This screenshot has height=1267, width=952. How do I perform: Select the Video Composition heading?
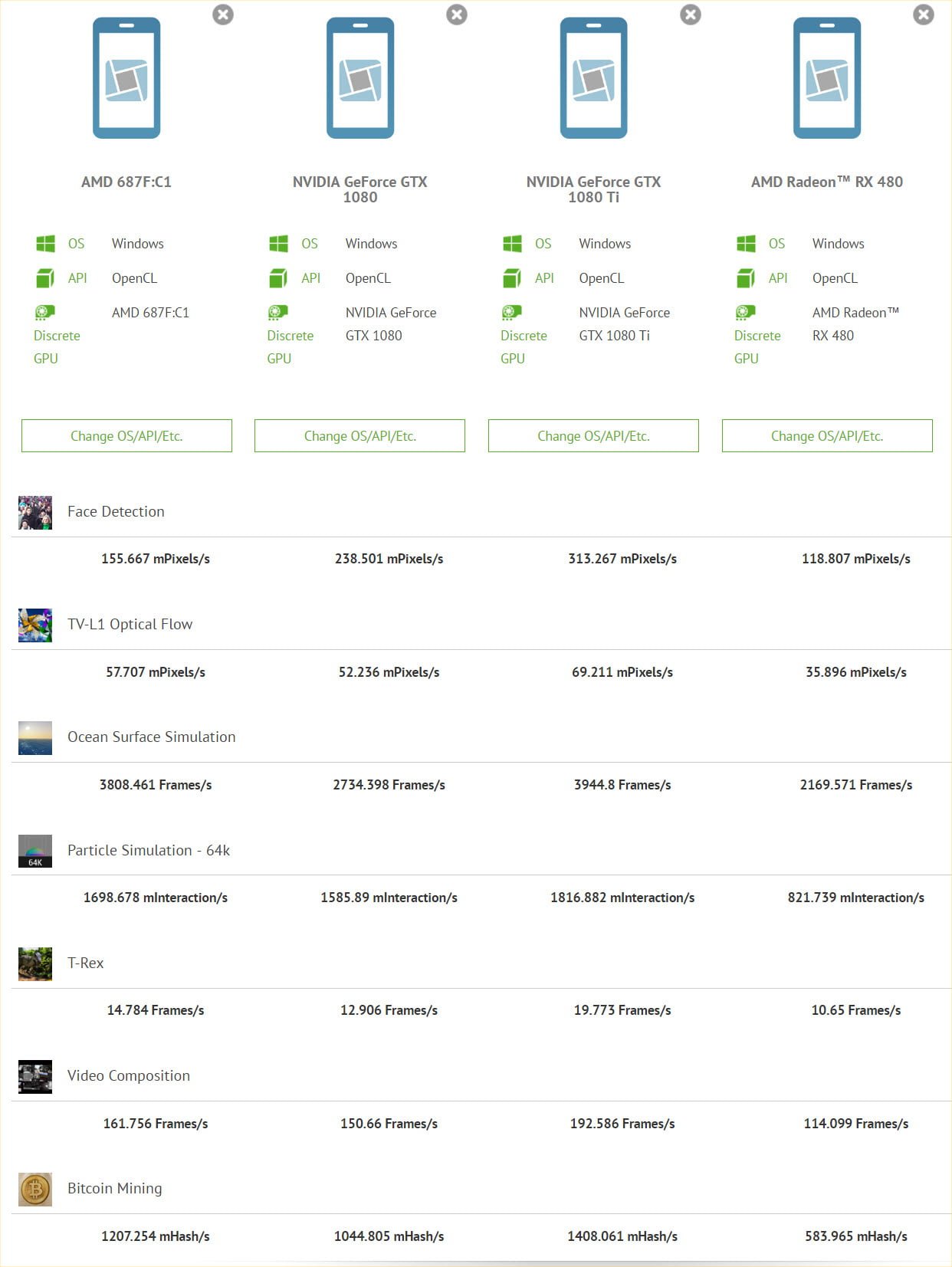click(x=128, y=1075)
